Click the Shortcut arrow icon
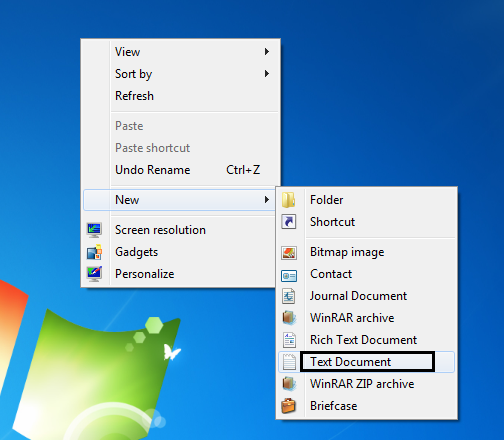The image size is (504, 440). point(289,222)
